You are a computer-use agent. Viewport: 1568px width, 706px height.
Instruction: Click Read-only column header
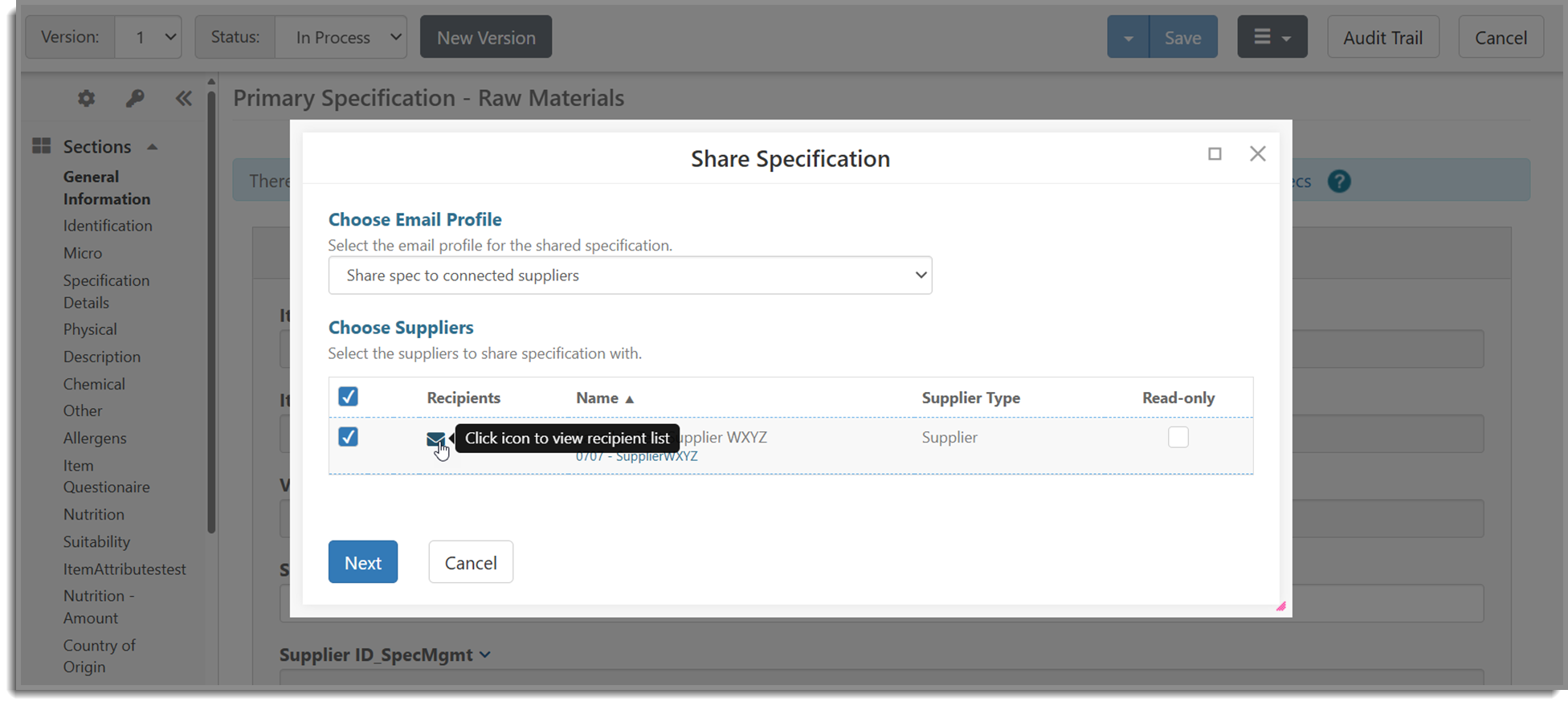[1178, 398]
